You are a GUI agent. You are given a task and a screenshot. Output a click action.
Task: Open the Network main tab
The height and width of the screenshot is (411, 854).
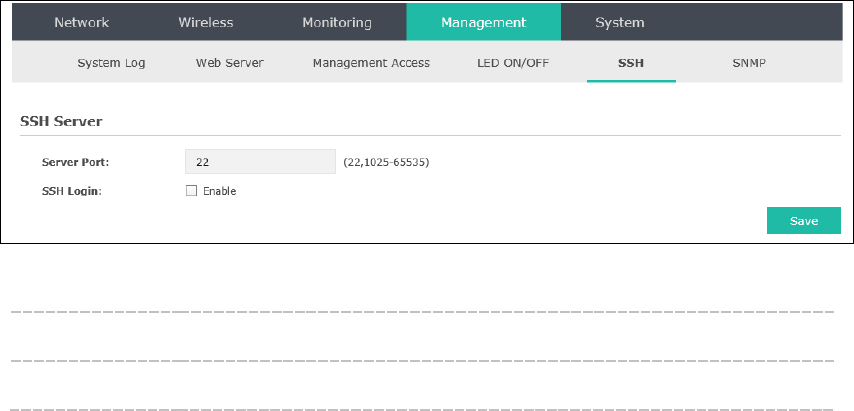click(x=82, y=22)
